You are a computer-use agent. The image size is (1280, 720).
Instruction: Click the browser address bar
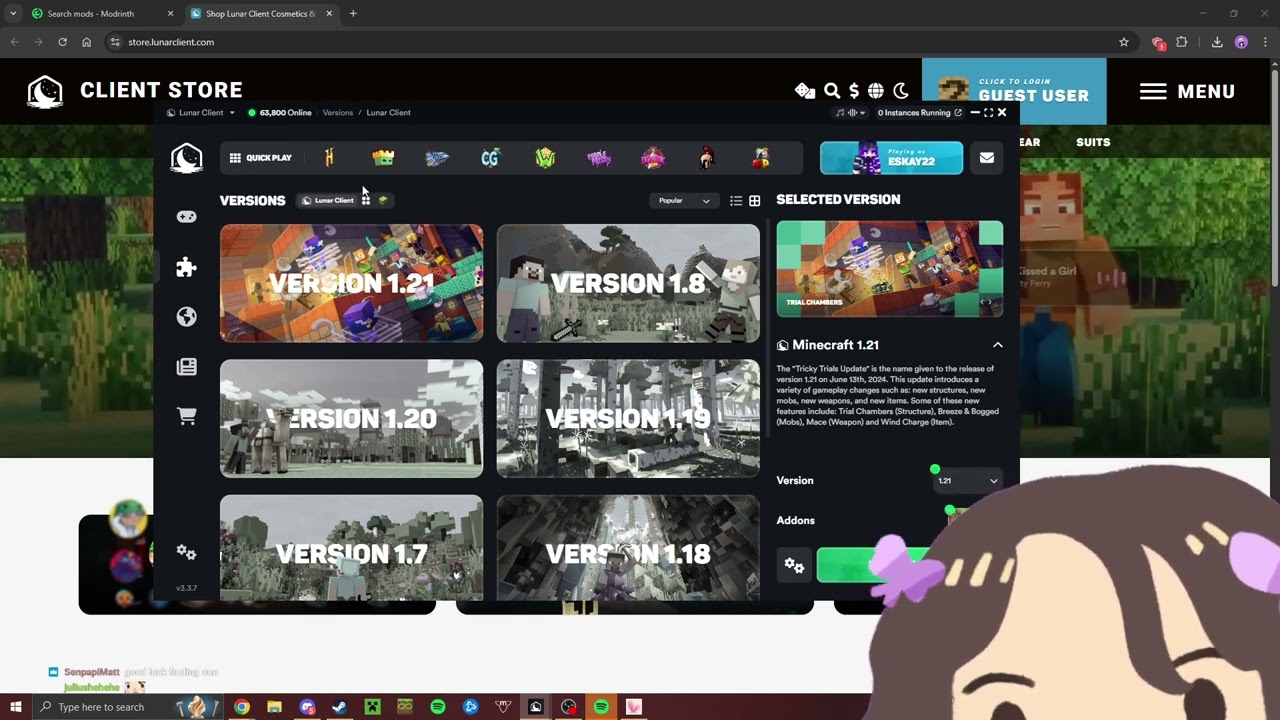[610, 42]
